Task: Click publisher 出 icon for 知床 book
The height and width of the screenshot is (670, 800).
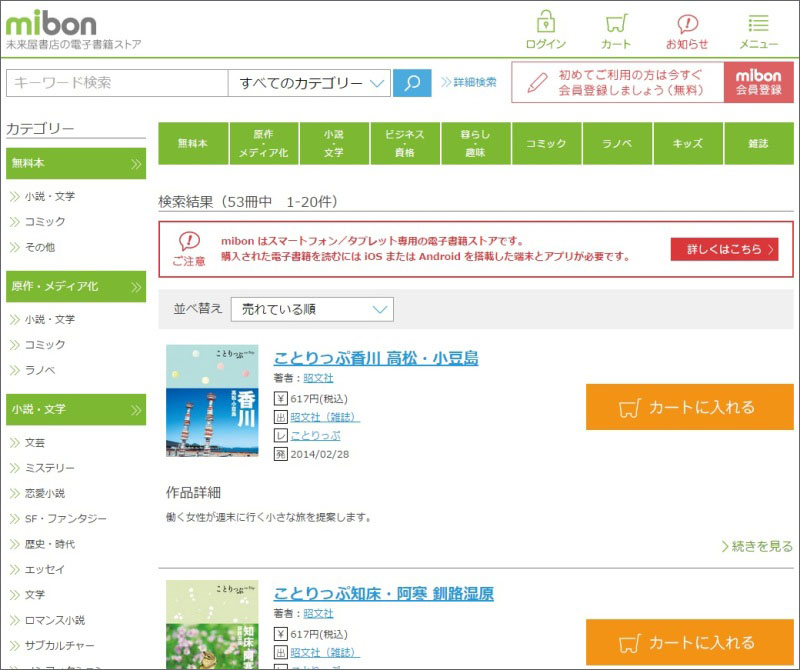Action: coord(281,652)
